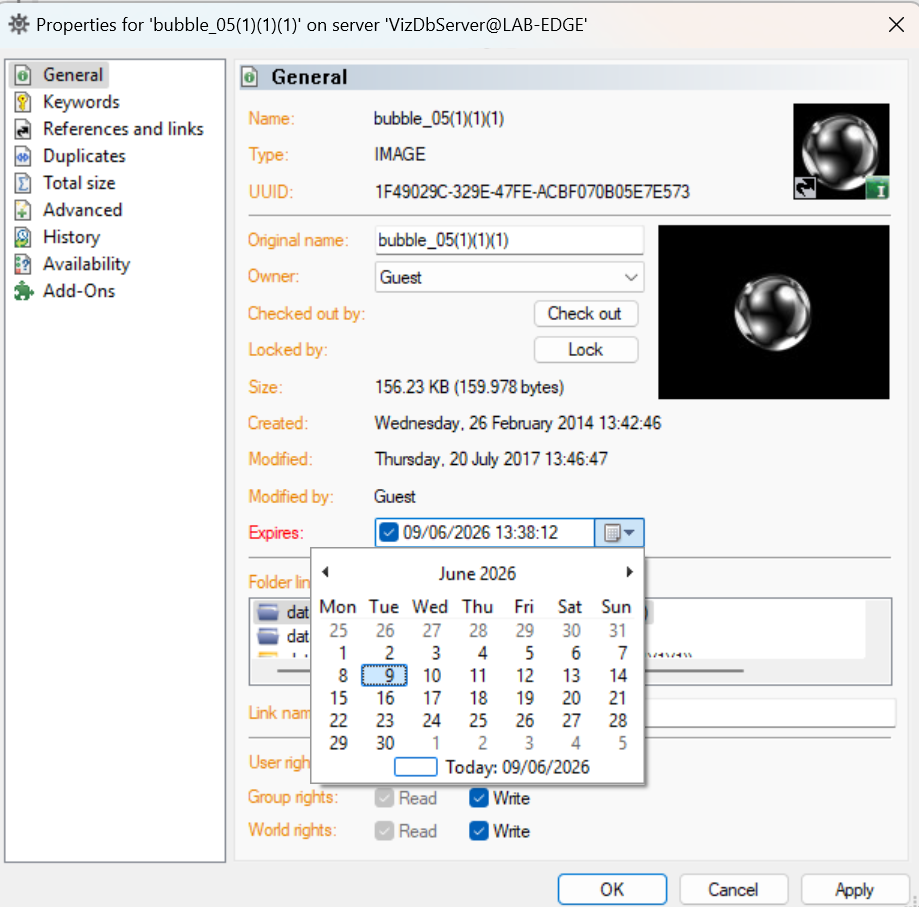Screen dimensions: 919x907
Task: Select greyed May 31 in the calendar
Action: click(618, 630)
